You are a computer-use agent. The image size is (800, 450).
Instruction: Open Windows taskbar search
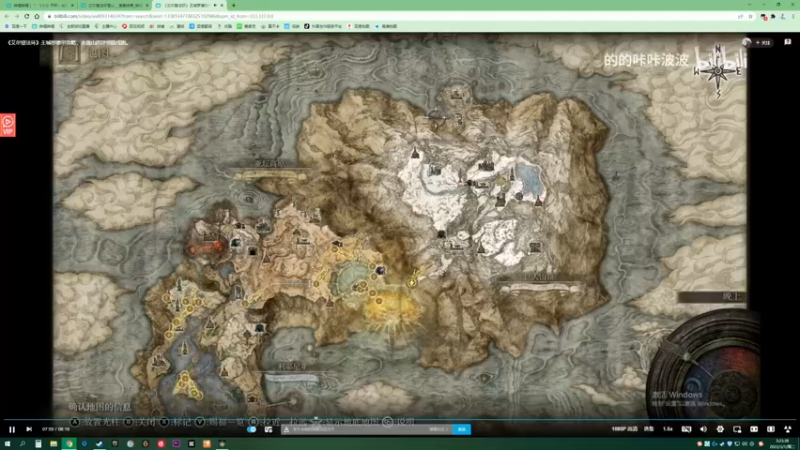click(22, 444)
